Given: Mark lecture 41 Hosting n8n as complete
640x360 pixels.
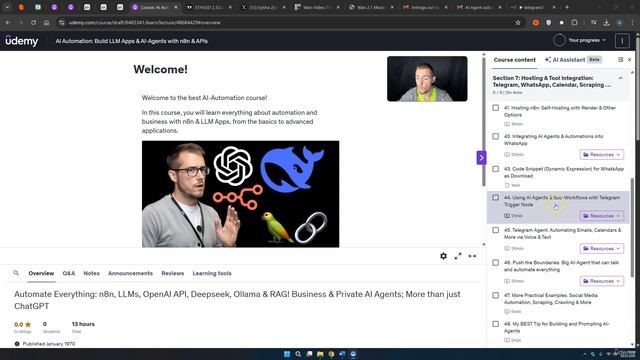Looking at the screenshot, I should tap(496, 108).
